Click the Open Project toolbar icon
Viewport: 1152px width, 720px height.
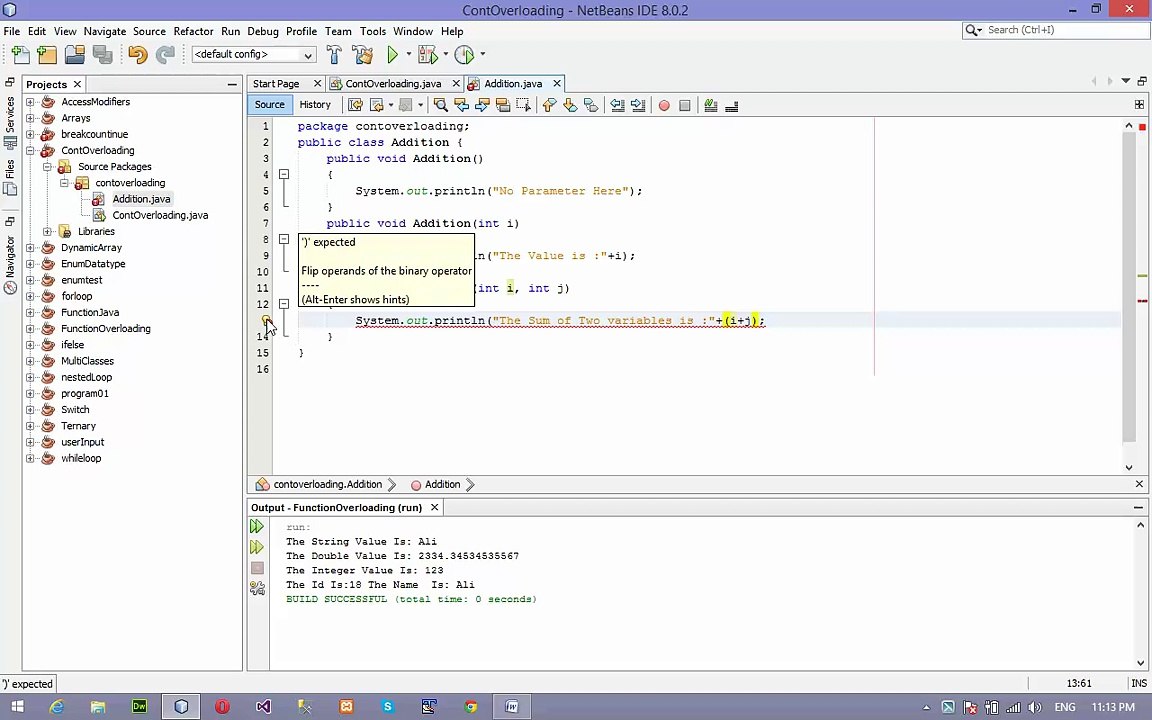pos(75,54)
